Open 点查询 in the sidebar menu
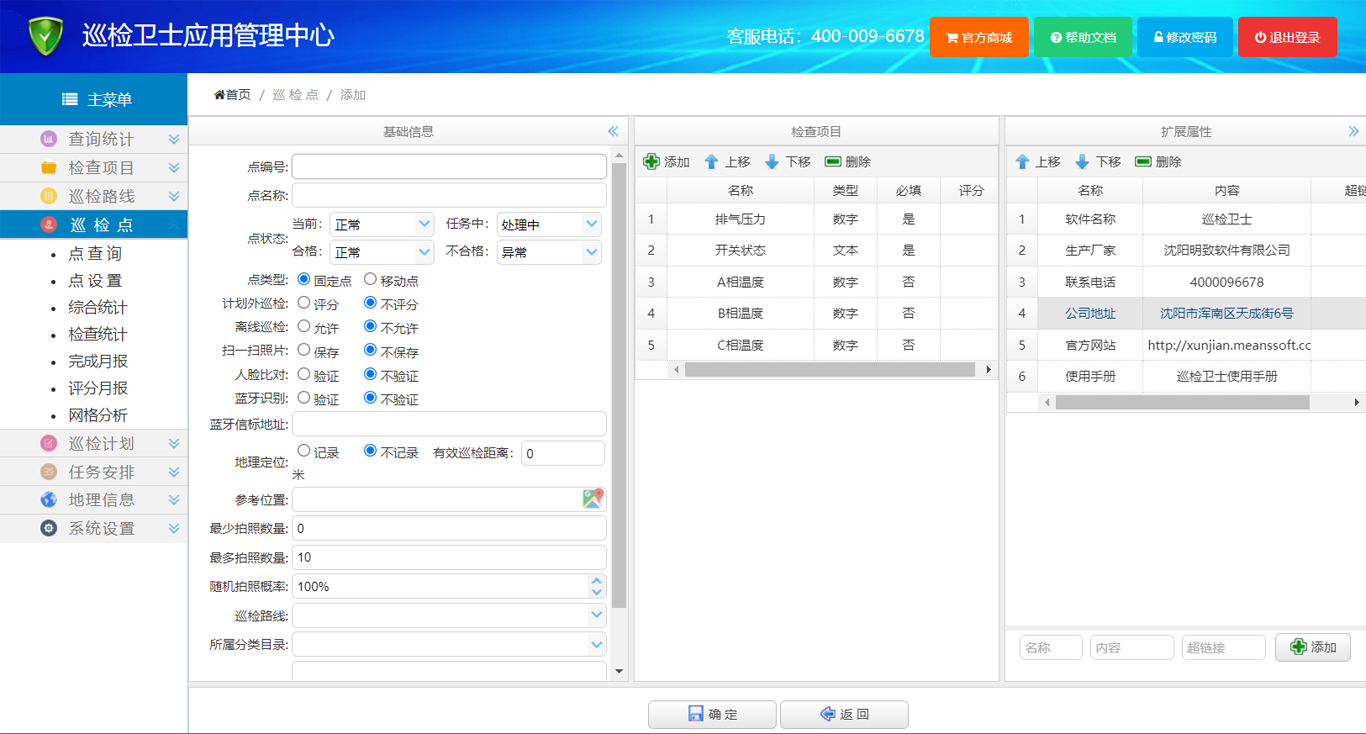1366x734 pixels. (x=95, y=254)
